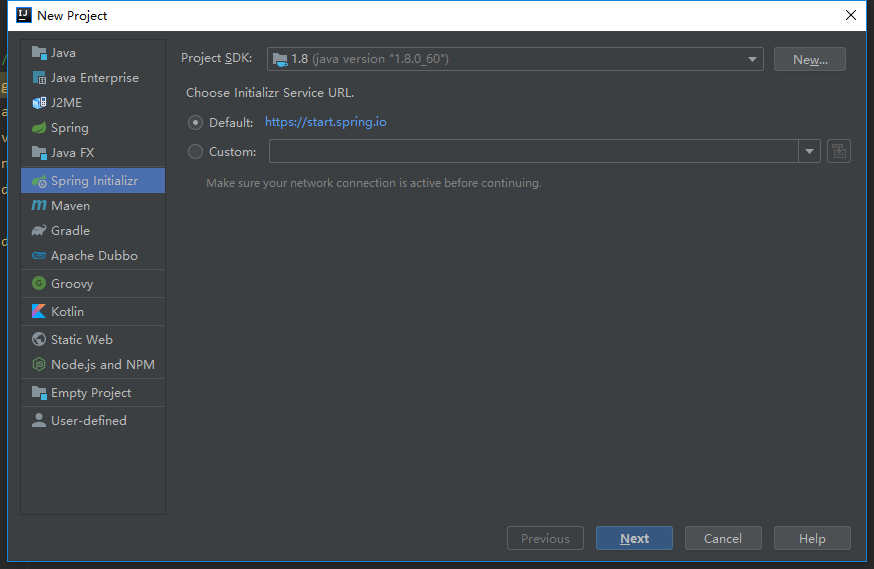Choose Node.js and NPM project type
This screenshot has width=874, height=569.
click(102, 365)
